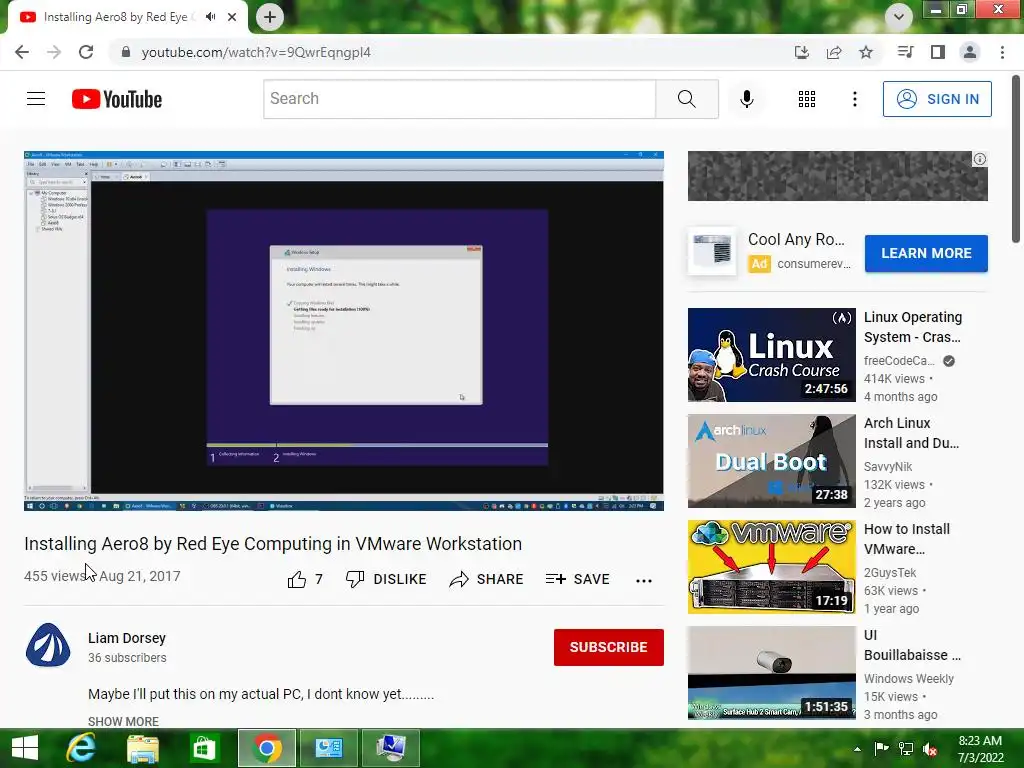Viewport: 1024px width, 768px height.
Task: Open Chrome media controls icon
Action: point(905,52)
